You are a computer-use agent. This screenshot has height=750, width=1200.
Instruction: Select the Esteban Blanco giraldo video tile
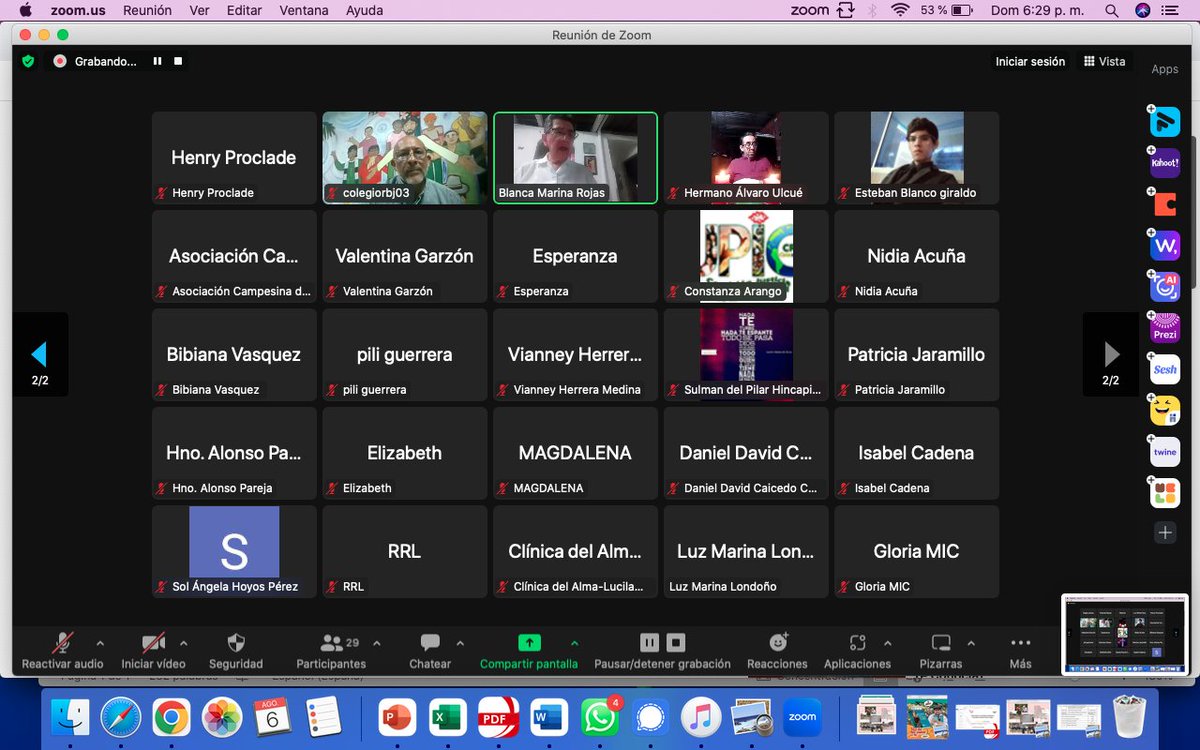917,158
